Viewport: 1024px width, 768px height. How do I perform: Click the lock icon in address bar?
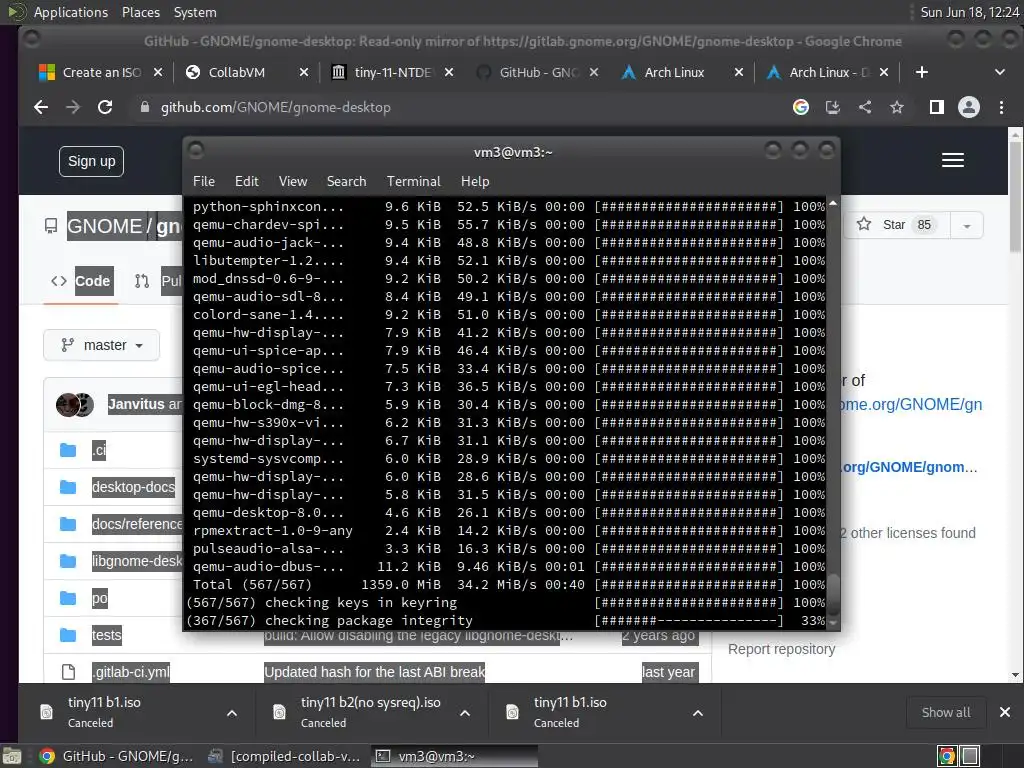[x=145, y=107]
